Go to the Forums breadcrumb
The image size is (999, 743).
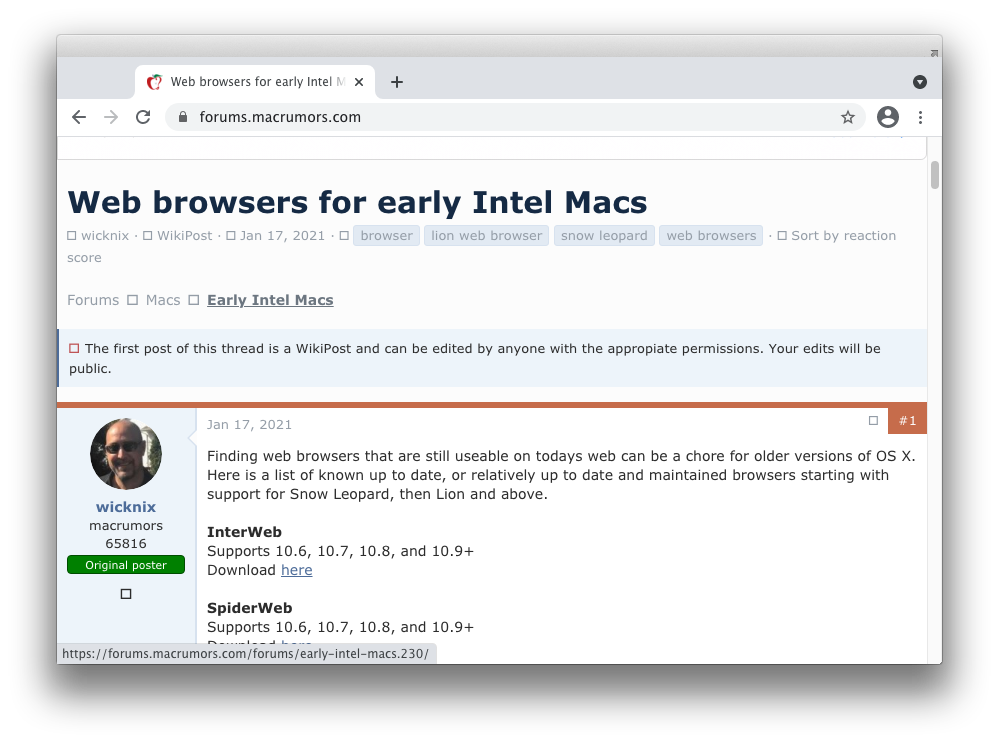pos(93,300)
